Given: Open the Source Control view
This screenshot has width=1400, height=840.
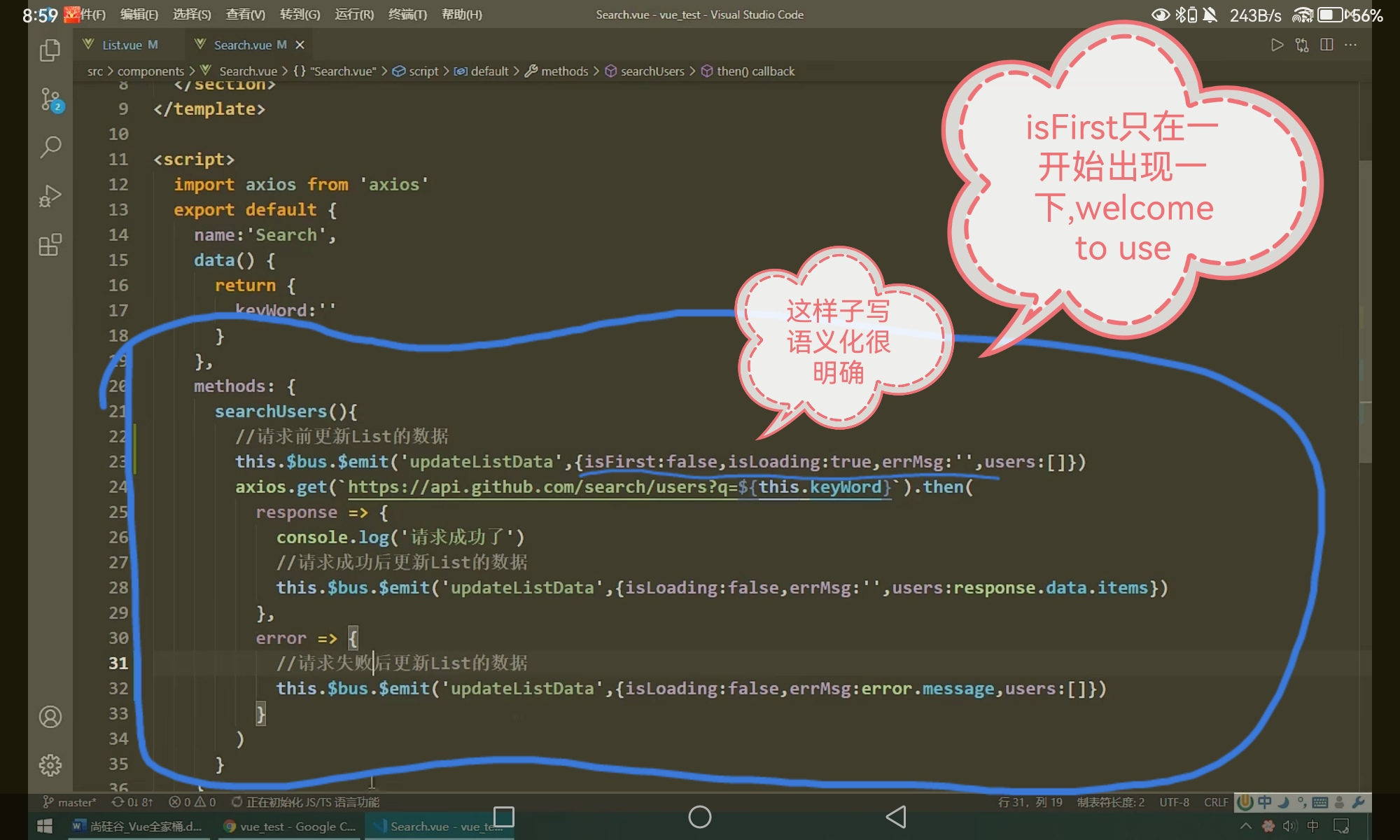Looking at the screenshot, I should [50, 99].
